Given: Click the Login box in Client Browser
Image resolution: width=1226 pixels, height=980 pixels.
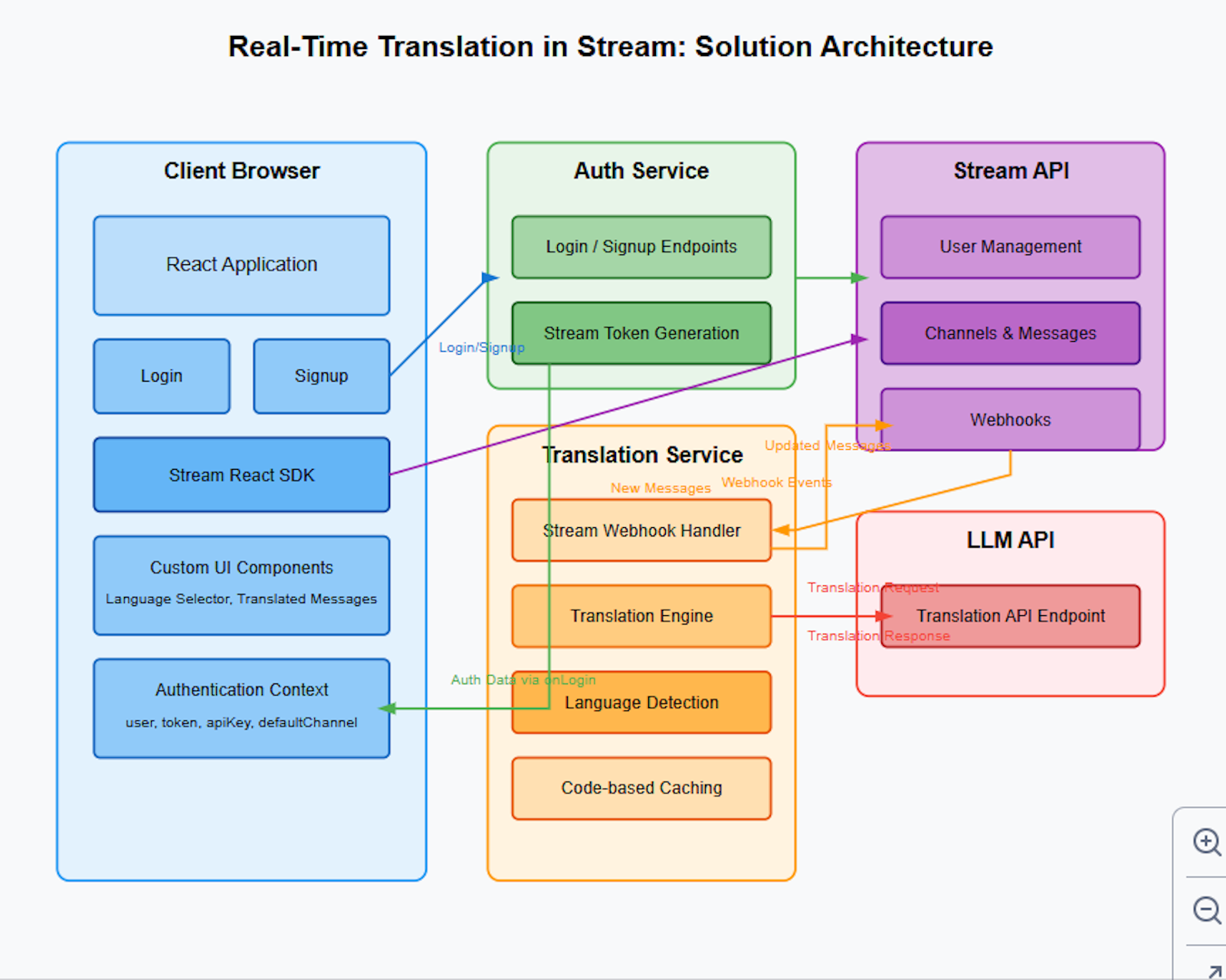Looking at the screenshot, I should point(161,375).
